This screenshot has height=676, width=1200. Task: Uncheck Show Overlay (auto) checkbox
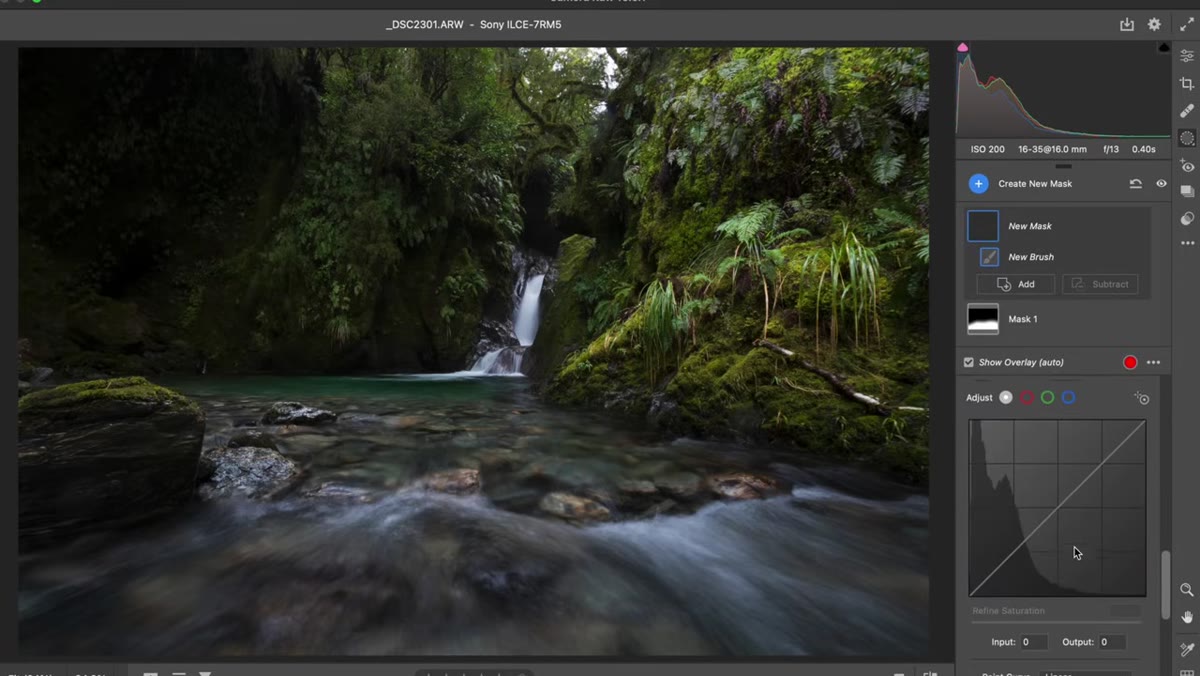click(x=968, y=362)
